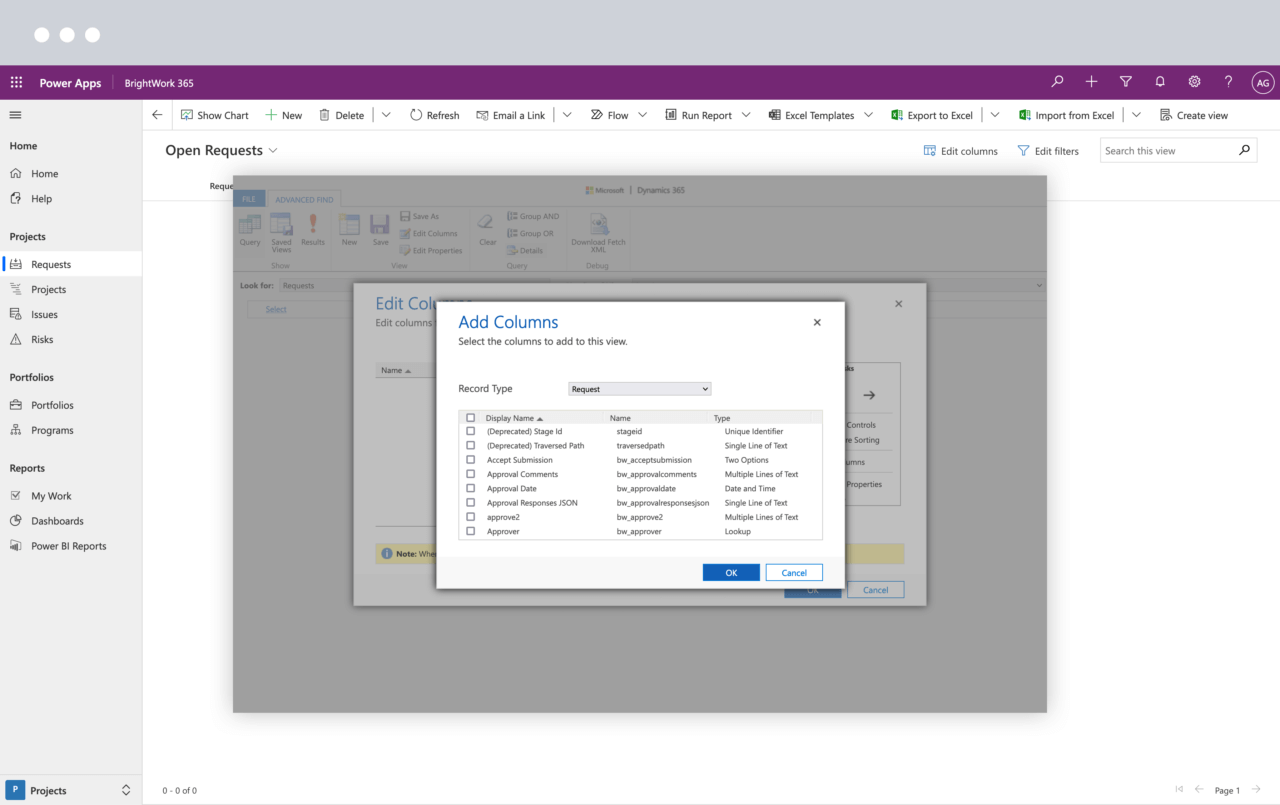Check the Approval Comments checkbox
This screenshot has width=1280, height=805.
[x=470, y=474]
